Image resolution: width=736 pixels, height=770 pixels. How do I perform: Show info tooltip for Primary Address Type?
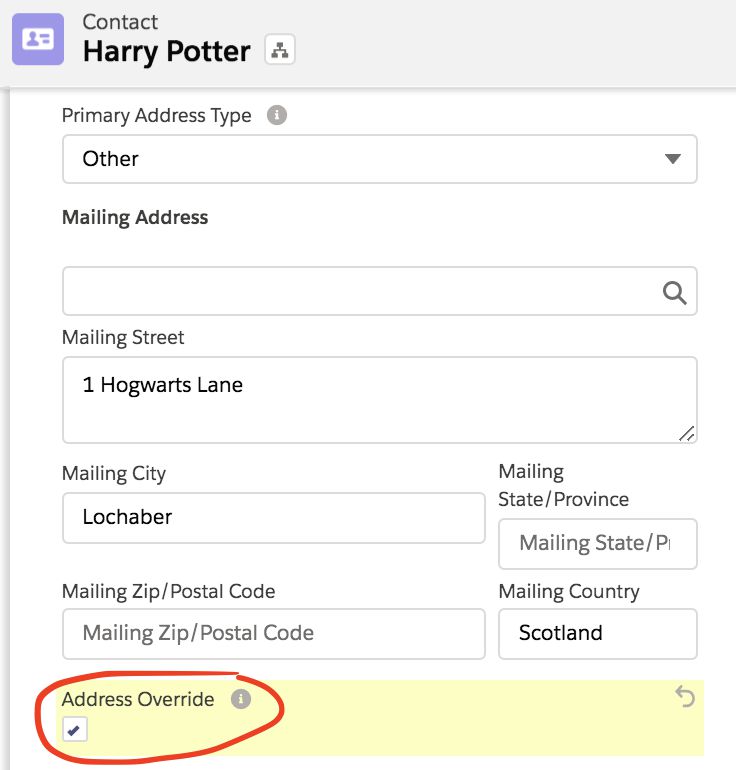point(276,115)
